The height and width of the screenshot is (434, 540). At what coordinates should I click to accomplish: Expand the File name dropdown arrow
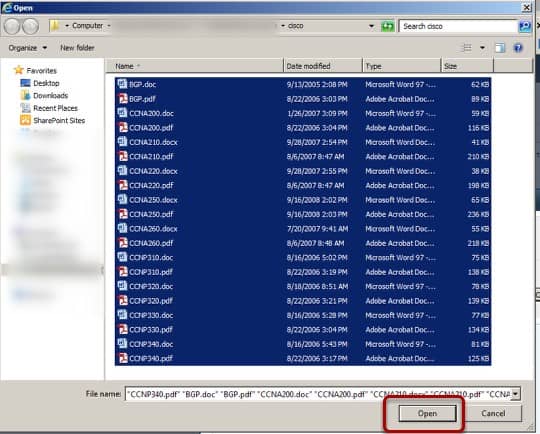click(x=516, y=394)
